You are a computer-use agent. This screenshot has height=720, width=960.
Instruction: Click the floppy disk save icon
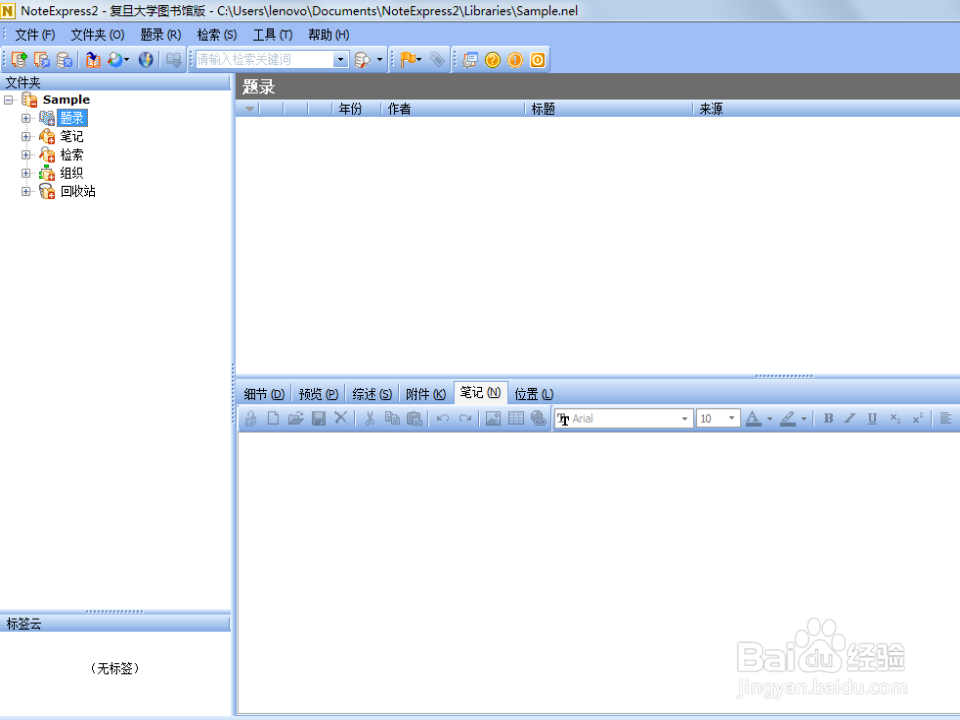pyautogui.click(x=318, y=418)
